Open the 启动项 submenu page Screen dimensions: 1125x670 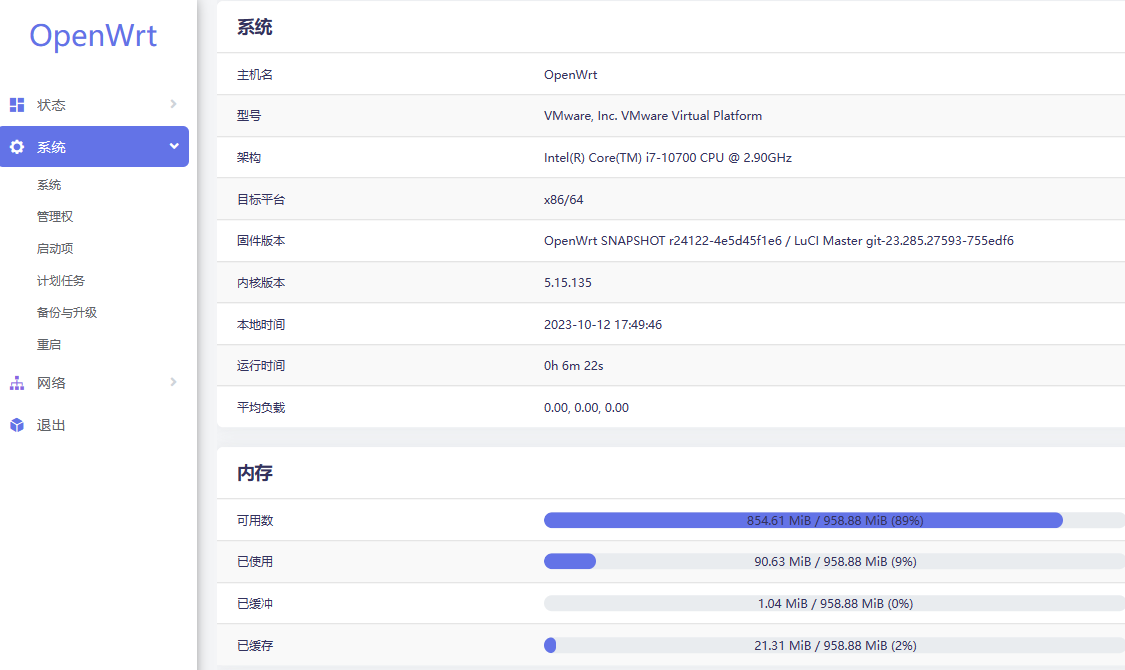(55, 249)
